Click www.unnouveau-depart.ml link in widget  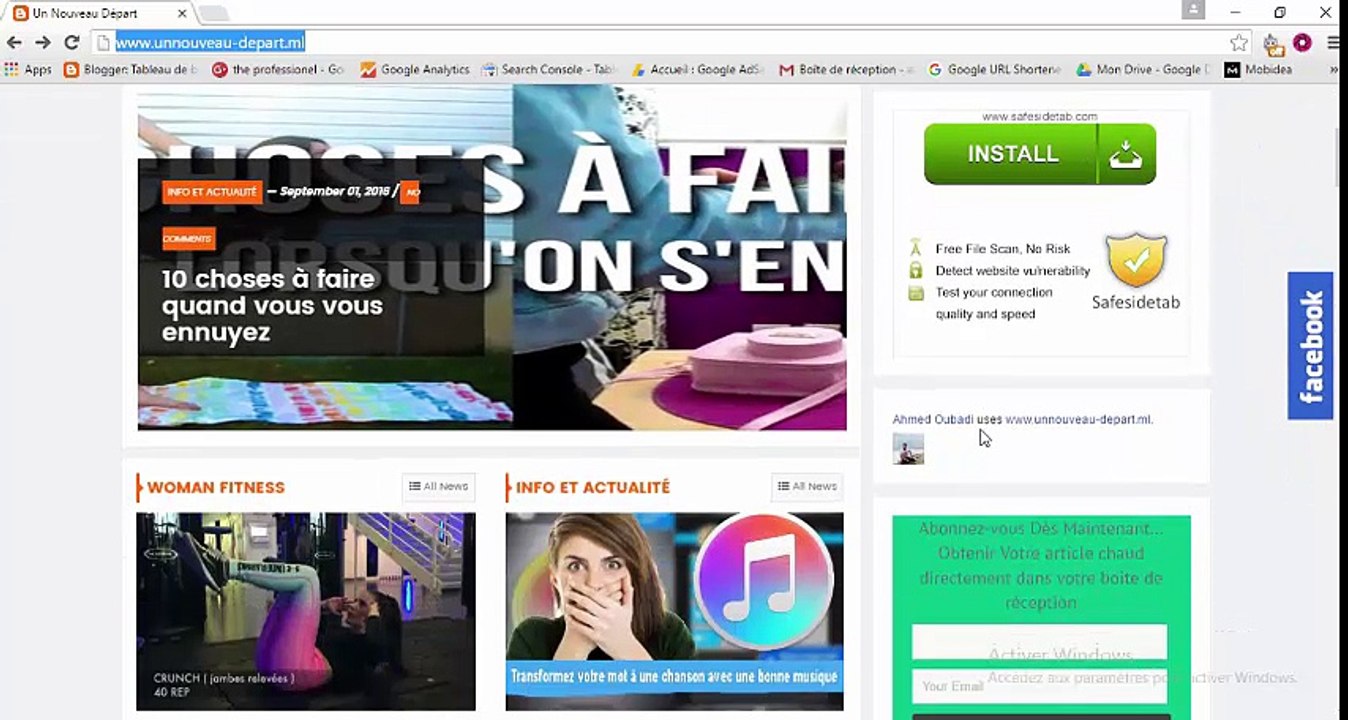click(x=1079, y=420)
